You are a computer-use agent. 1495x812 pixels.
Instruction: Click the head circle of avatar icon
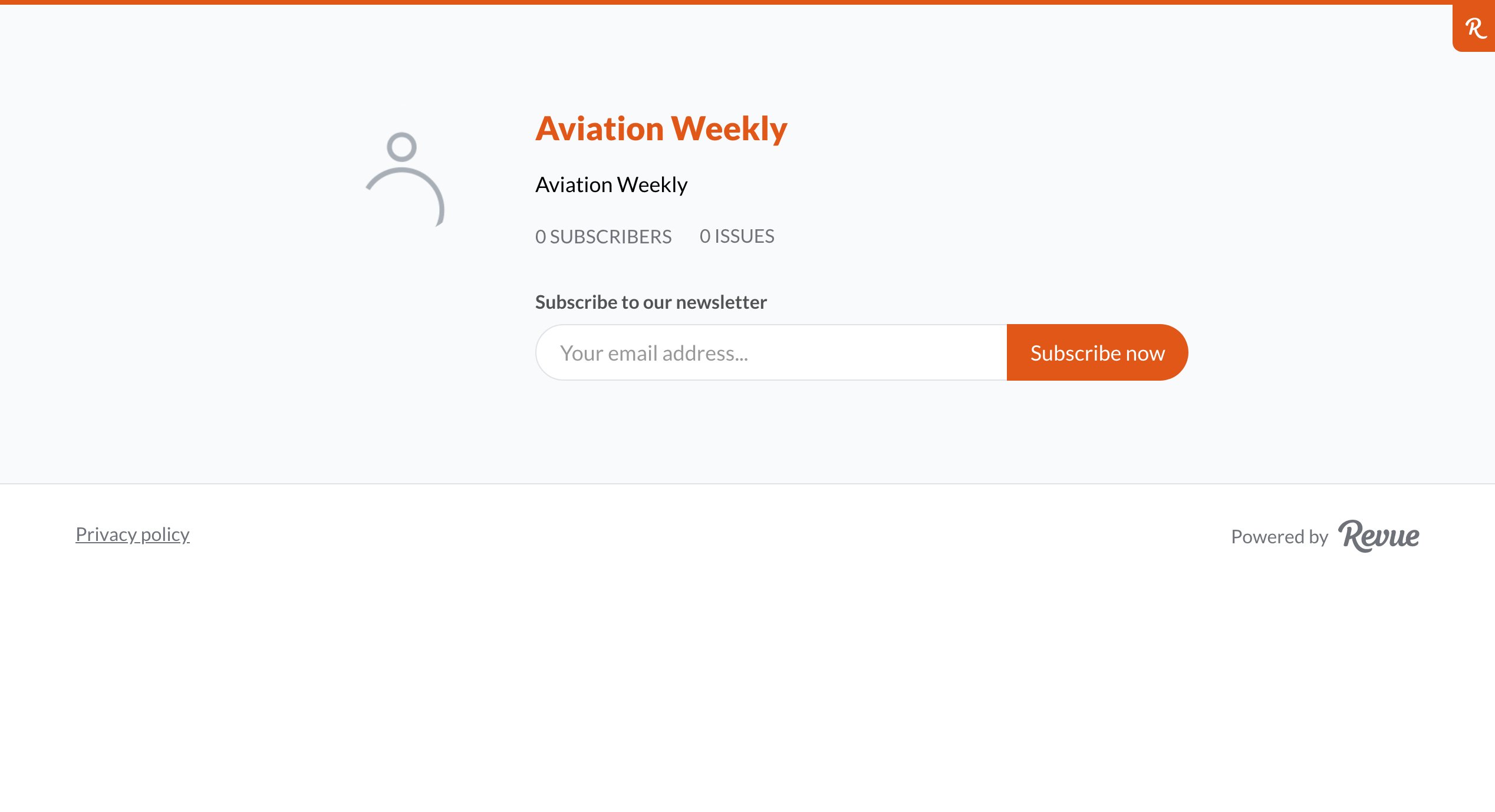pos(402,147)
